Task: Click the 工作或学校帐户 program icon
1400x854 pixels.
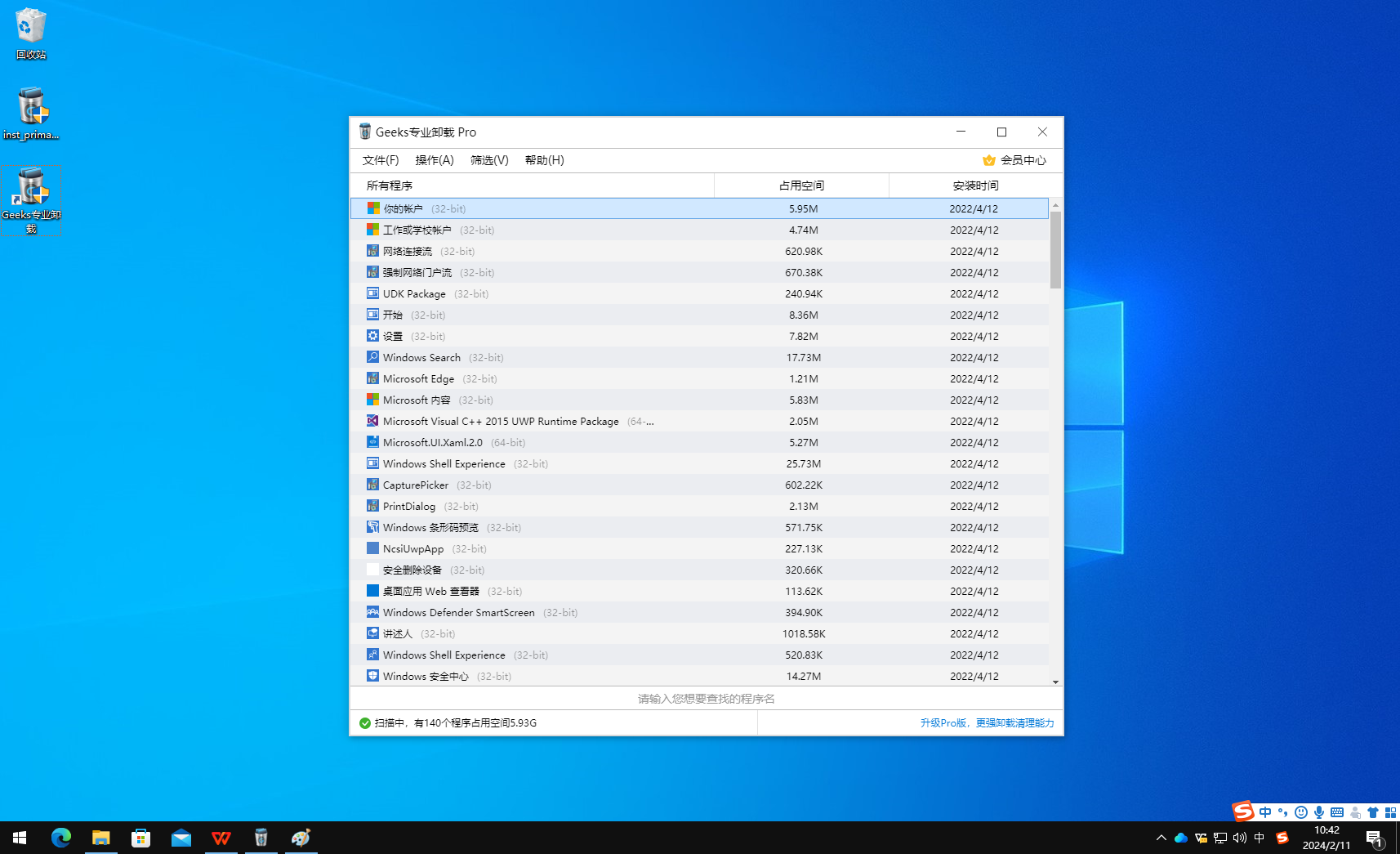Action: tap(372, 230)
